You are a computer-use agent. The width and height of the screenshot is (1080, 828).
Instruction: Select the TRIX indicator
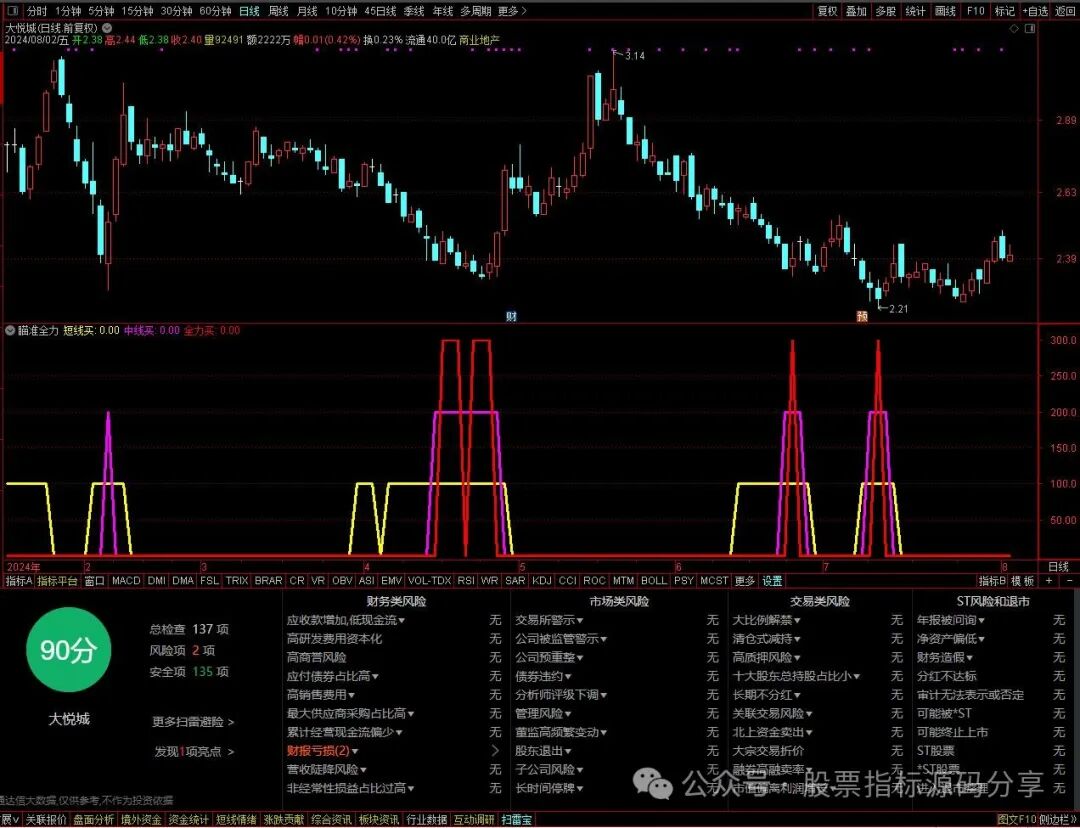[237, 581]
